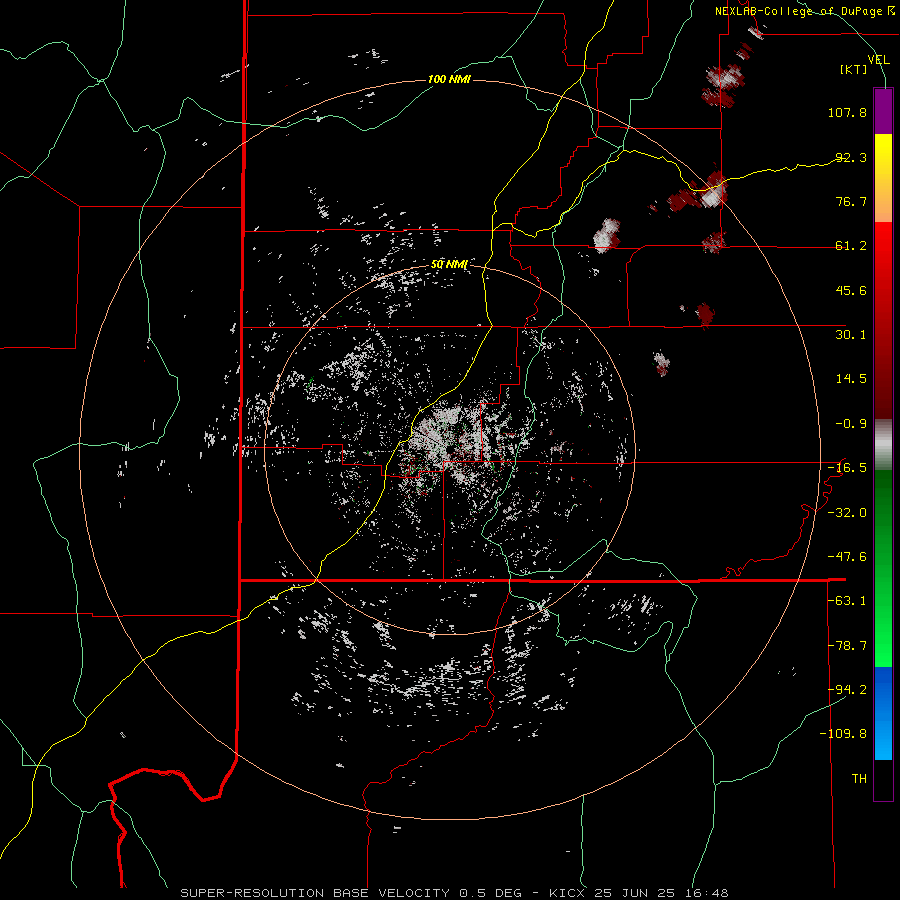Click the [KT] units label

(x=853, y=69)
